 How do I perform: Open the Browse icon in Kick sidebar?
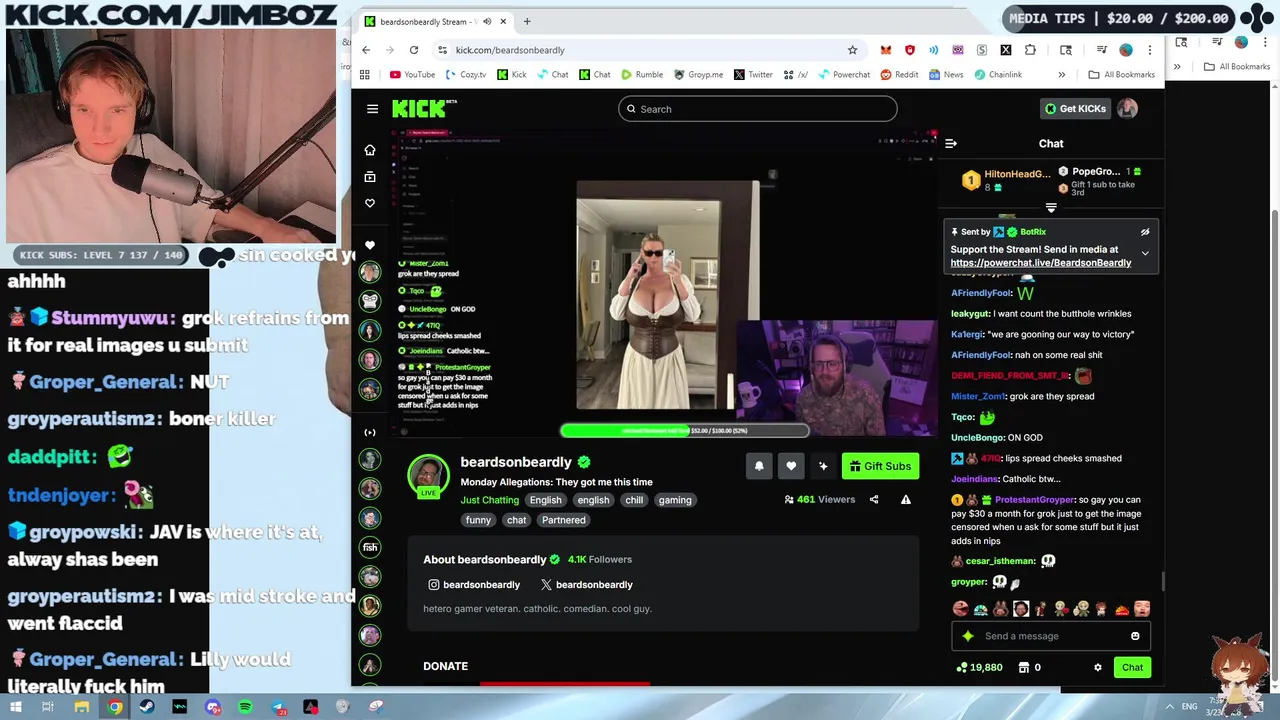[370, 177]
